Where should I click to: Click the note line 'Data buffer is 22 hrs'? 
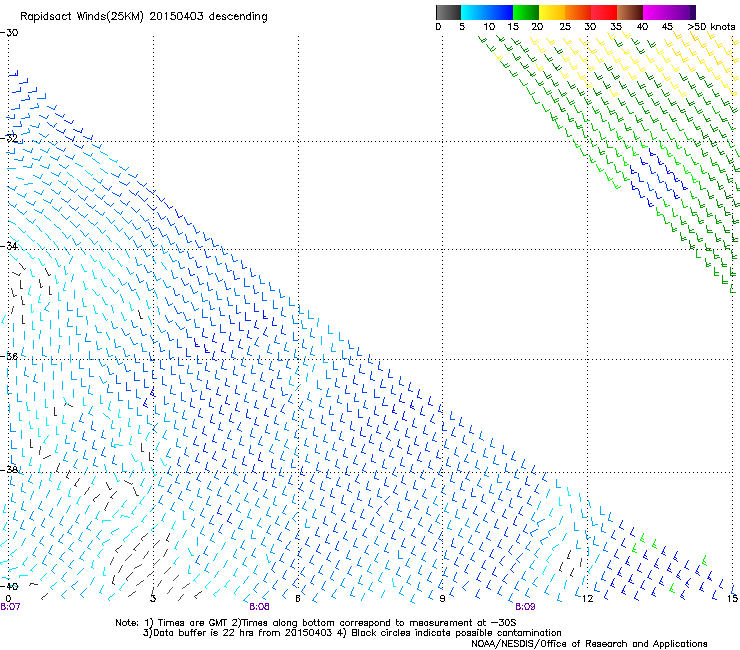[352, 633]
